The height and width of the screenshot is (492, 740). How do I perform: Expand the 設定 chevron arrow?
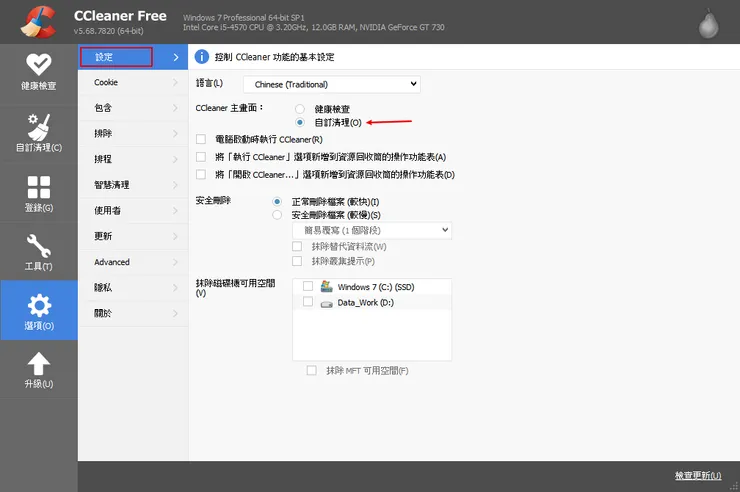(x=176, y=57)
